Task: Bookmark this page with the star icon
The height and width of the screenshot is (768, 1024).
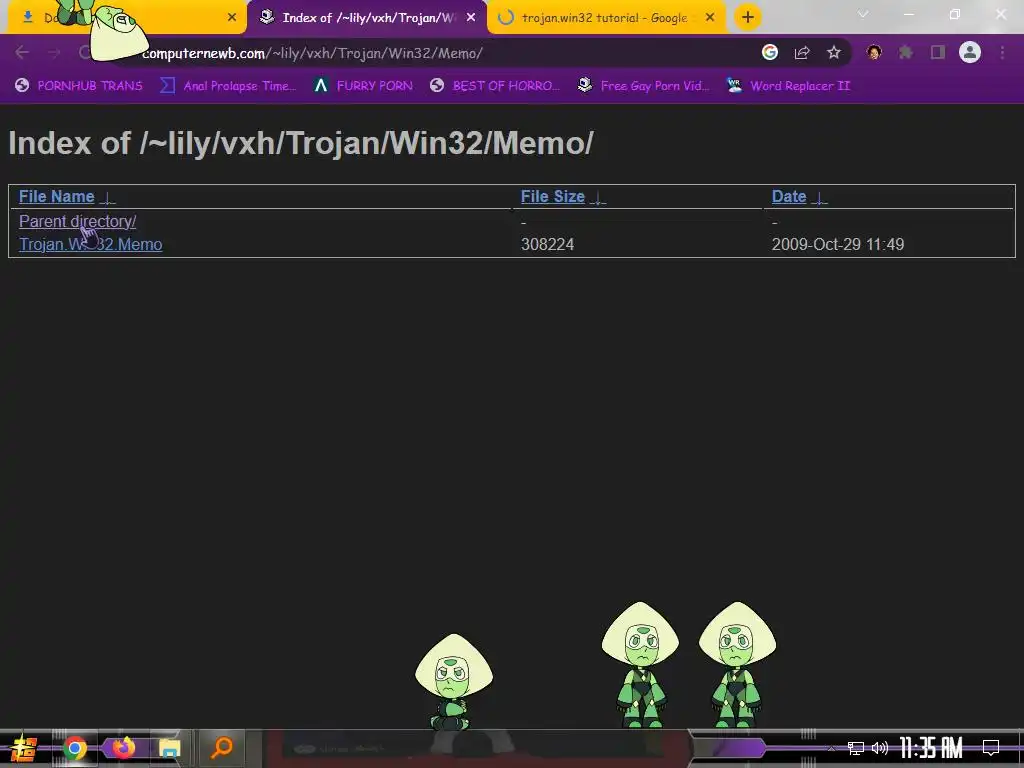Action: (x=834, y=53)
